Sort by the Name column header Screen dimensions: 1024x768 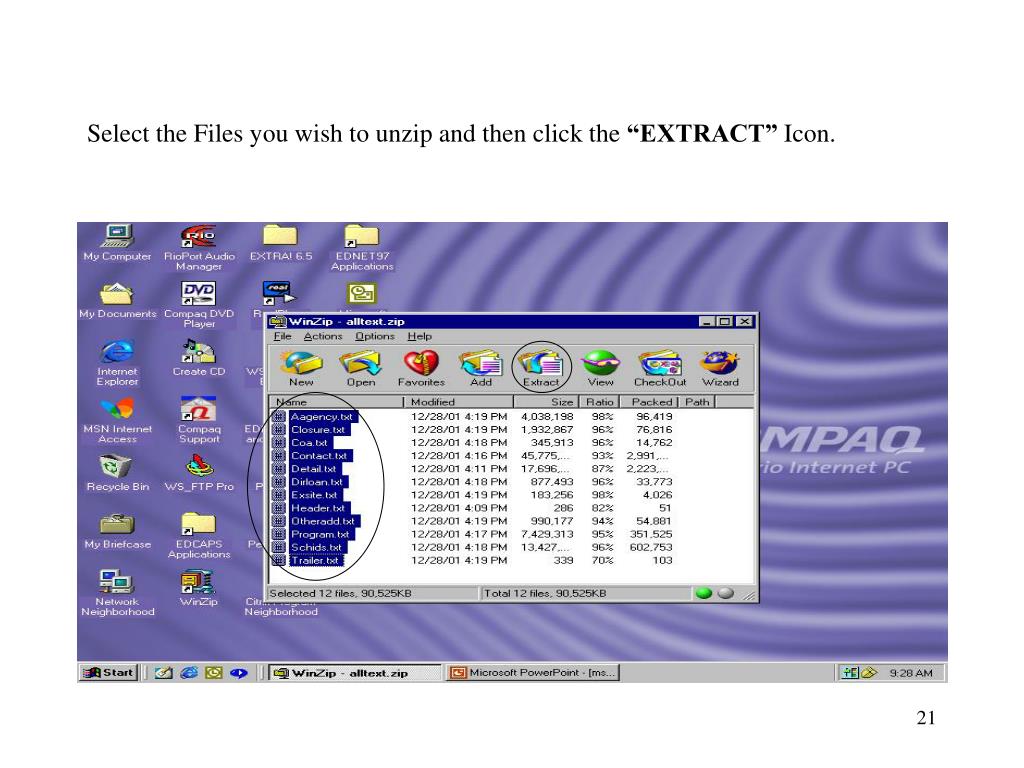tap(336, 402)
